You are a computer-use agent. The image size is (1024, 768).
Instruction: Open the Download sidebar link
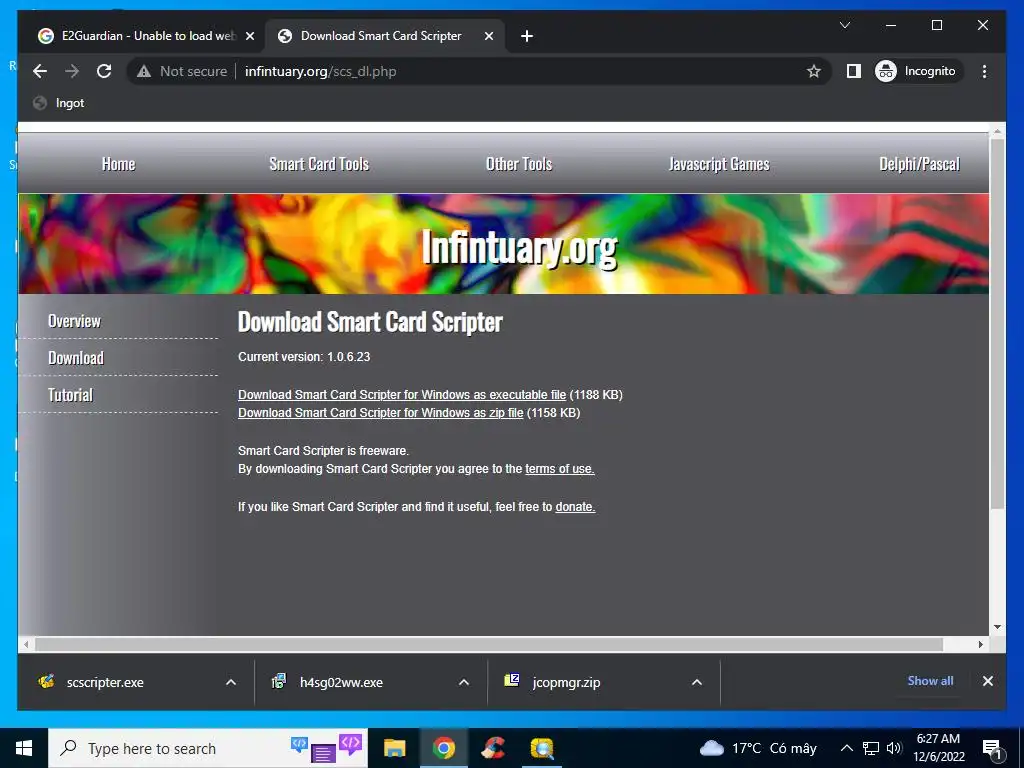click(76, 358)
